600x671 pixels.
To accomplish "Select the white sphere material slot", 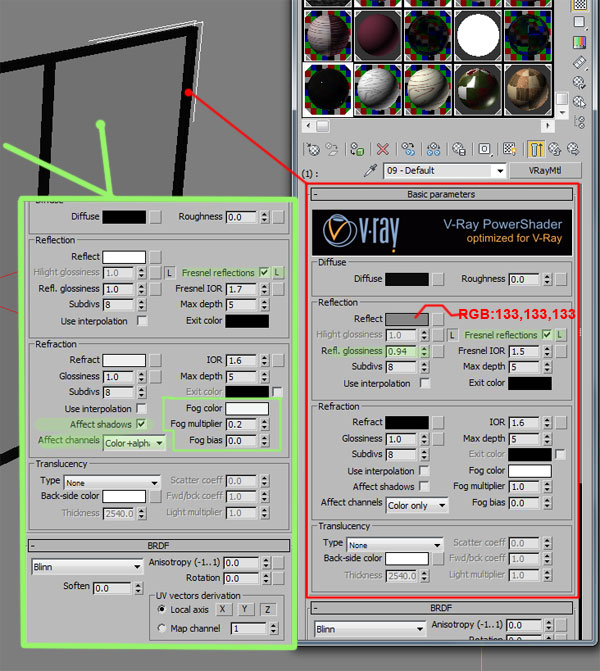I will click(x=478, y=35).
